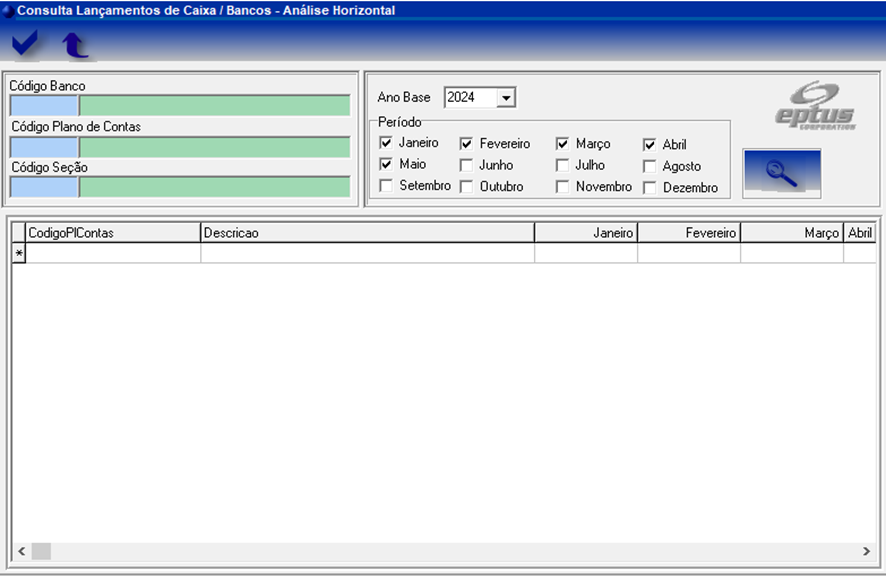Click the blue return arrow icon
The height and width of the screenshot is (579, 886).
(x=75, y=45)
